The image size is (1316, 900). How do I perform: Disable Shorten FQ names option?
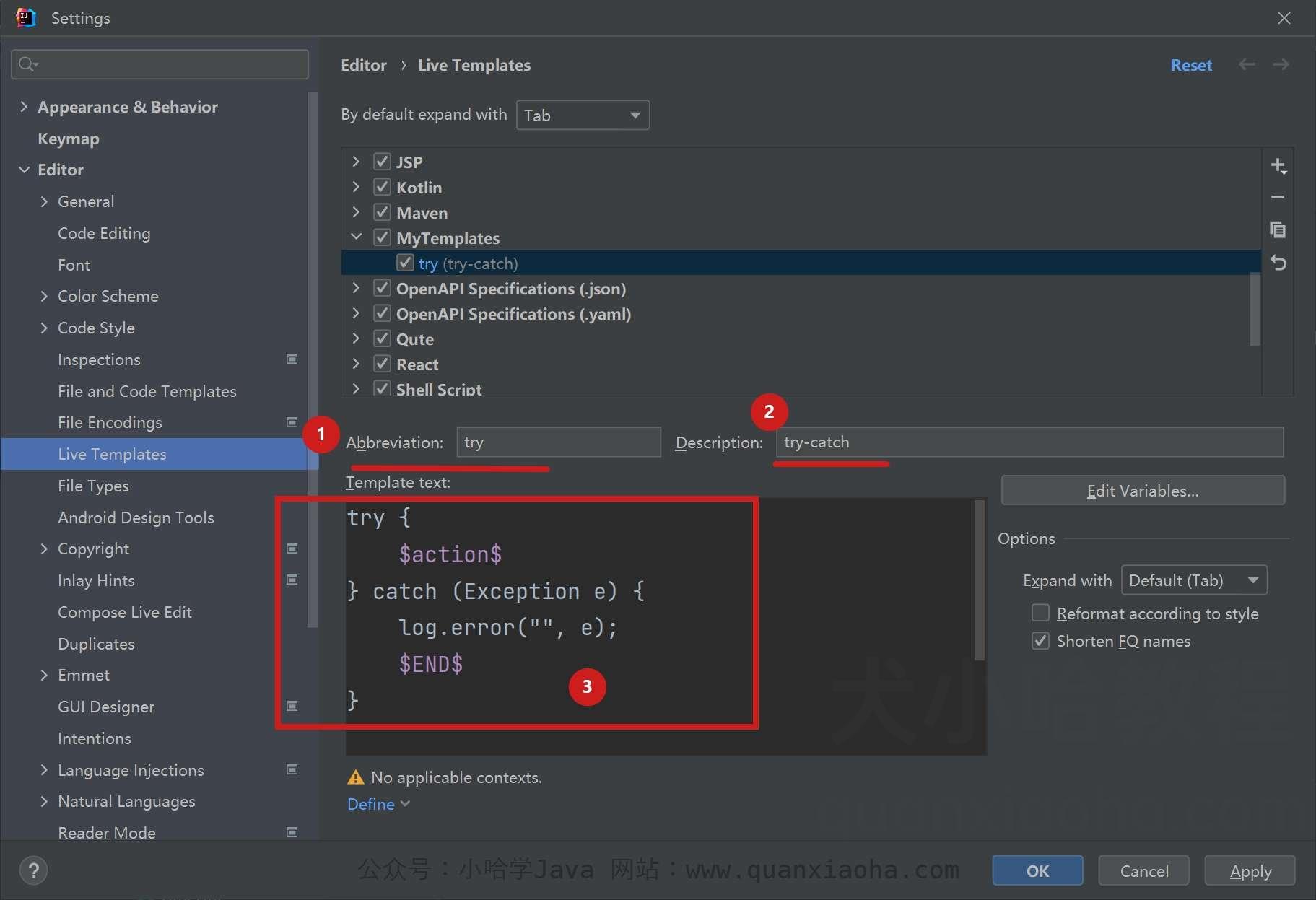[x=1040, y=640]
